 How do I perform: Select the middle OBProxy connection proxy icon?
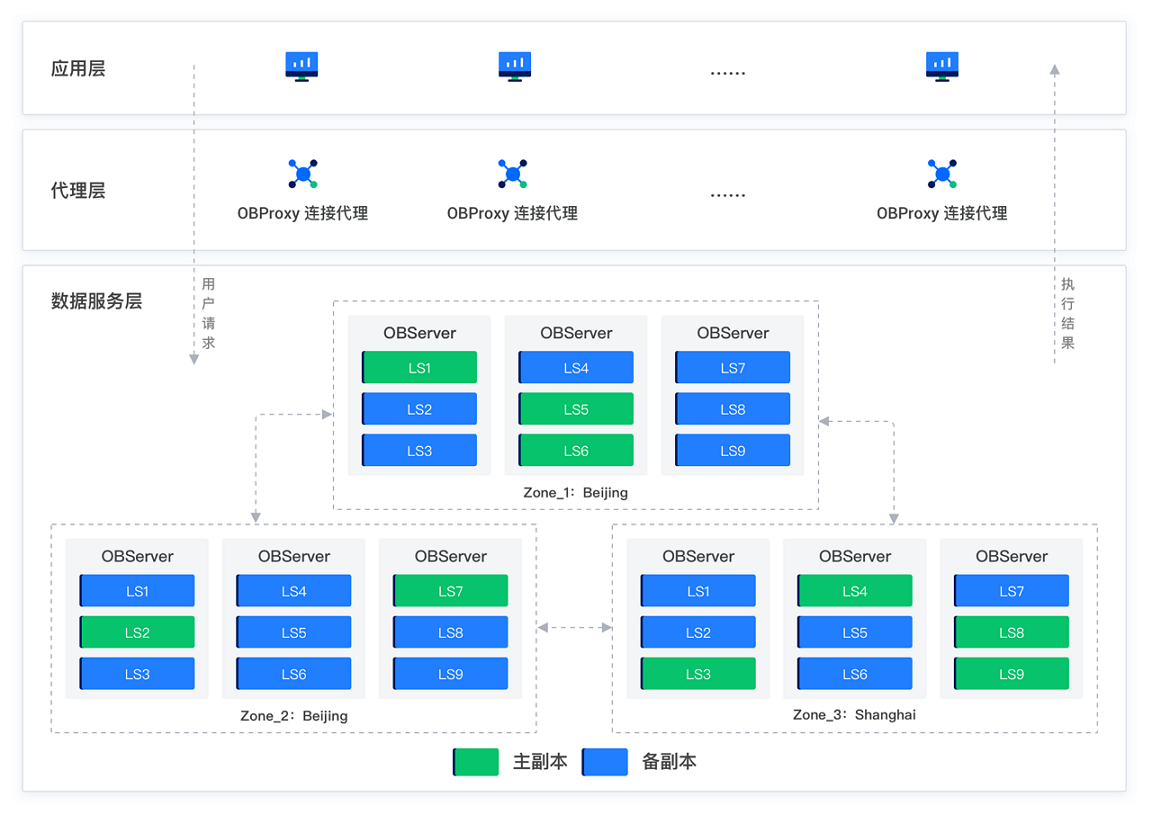512,173
